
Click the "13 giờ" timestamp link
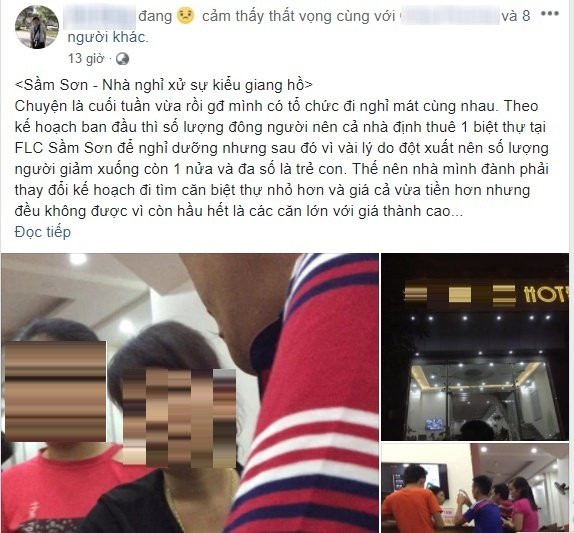pyautogui.click(x=86, y=59)
